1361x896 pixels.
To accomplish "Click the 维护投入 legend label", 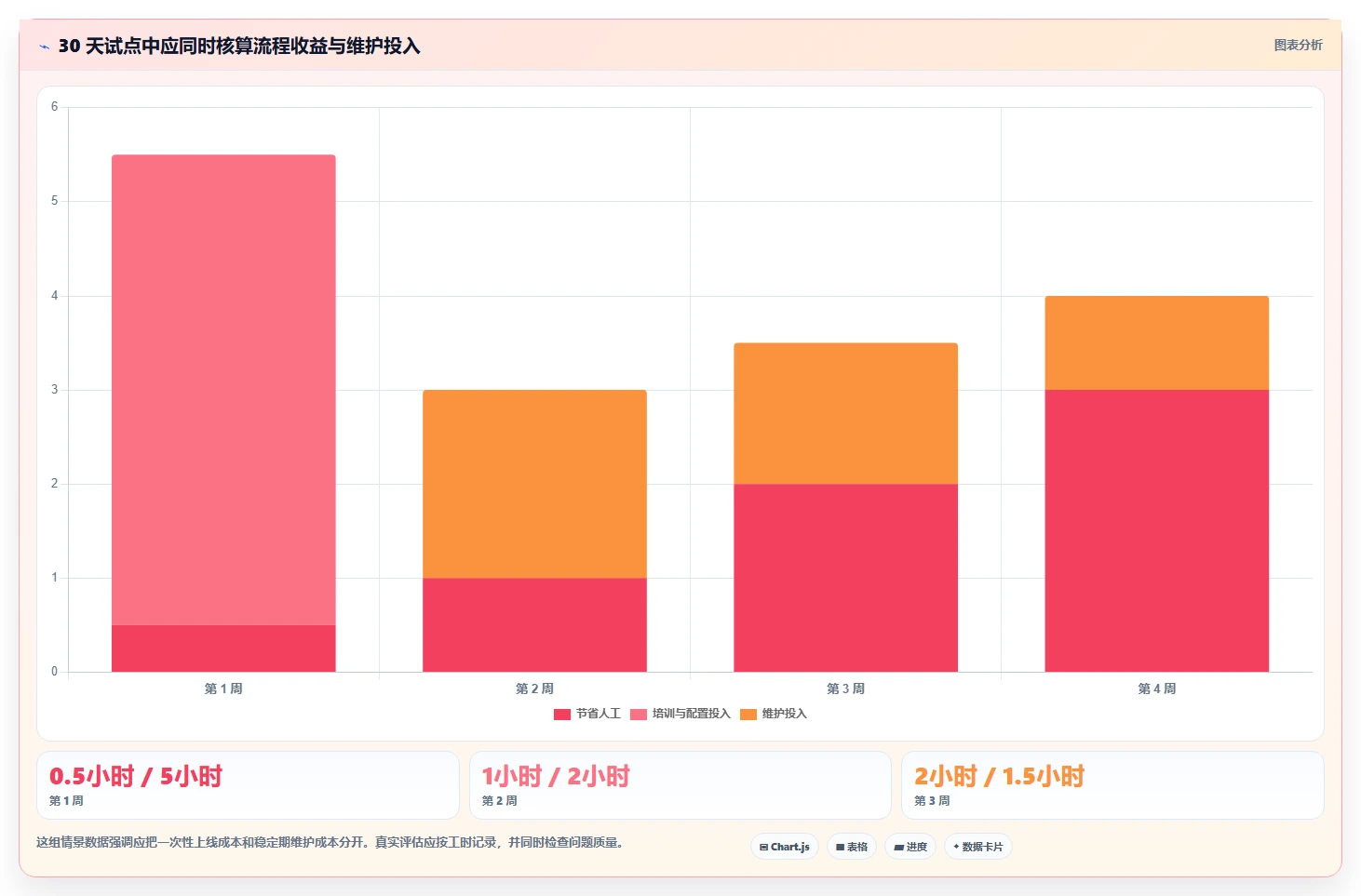I will (x=784, y=714).
